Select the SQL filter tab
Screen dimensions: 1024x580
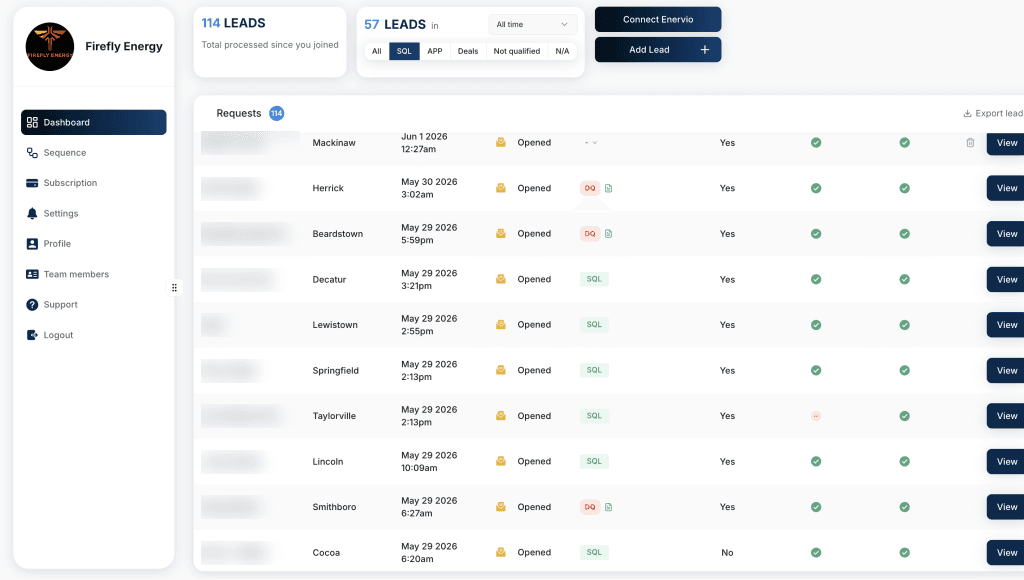(x=404, y=51)
